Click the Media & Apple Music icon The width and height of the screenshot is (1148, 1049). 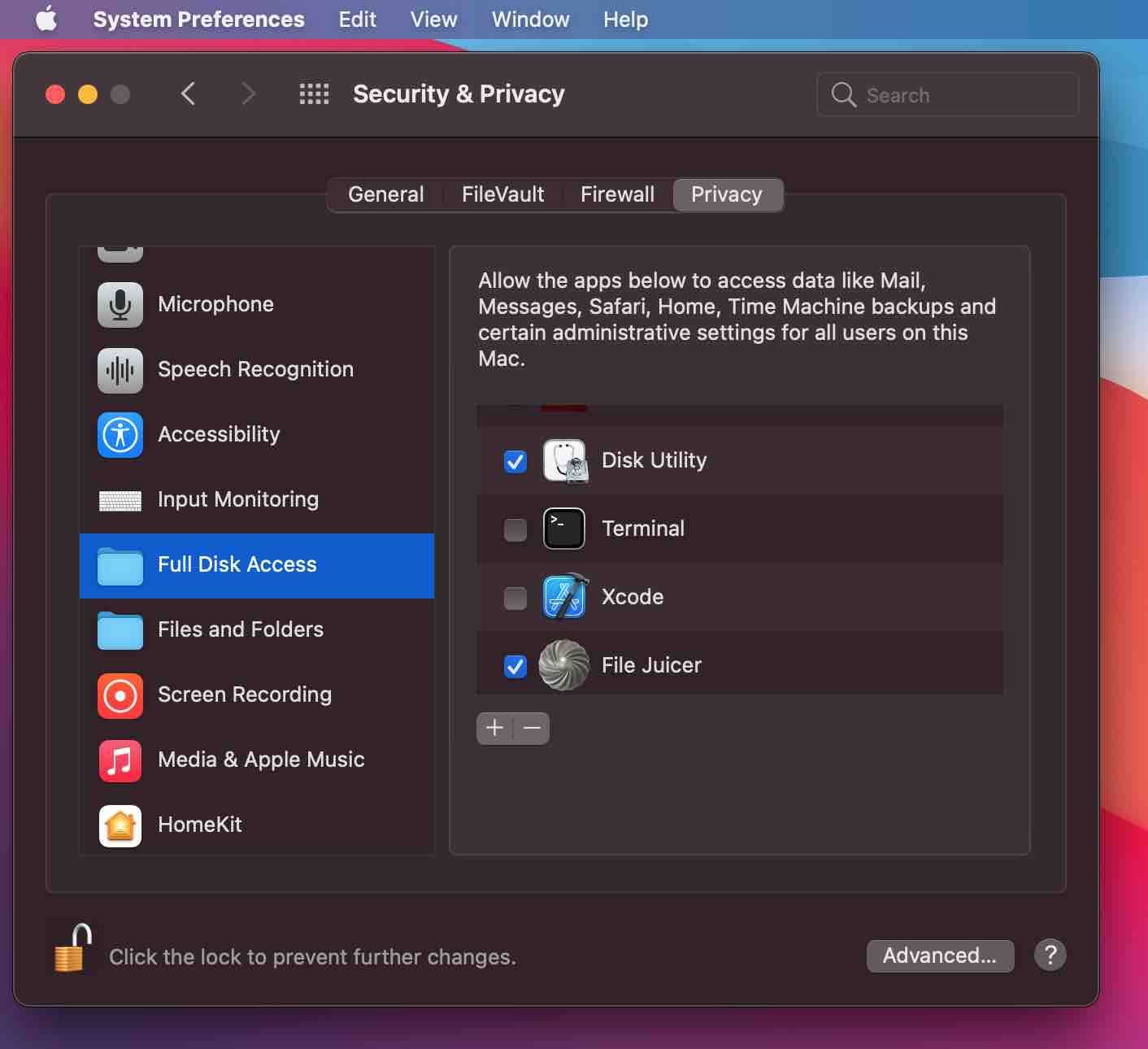(120, 761)
